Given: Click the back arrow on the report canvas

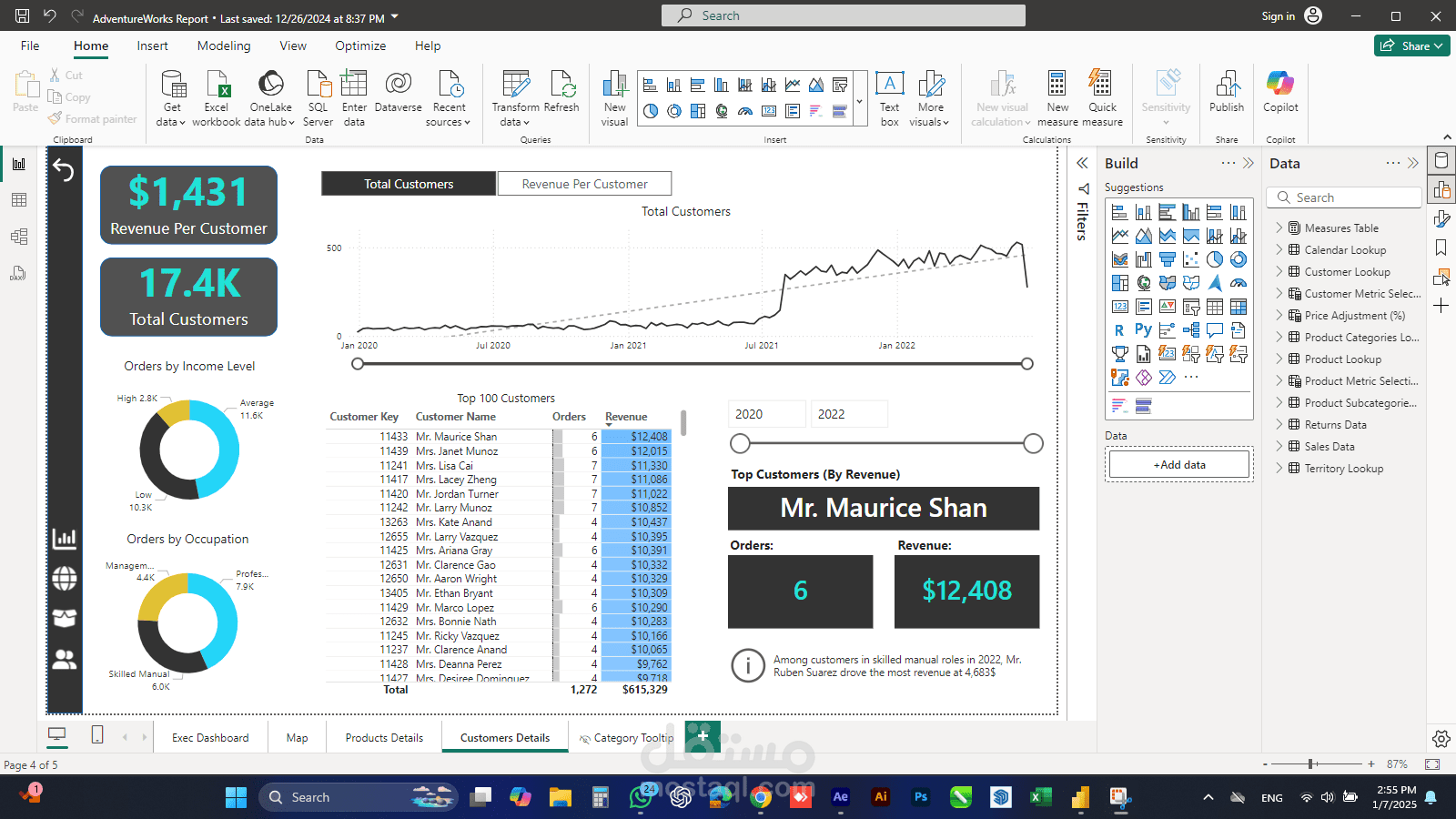Looking at the screenshot, I should [64, 169].
